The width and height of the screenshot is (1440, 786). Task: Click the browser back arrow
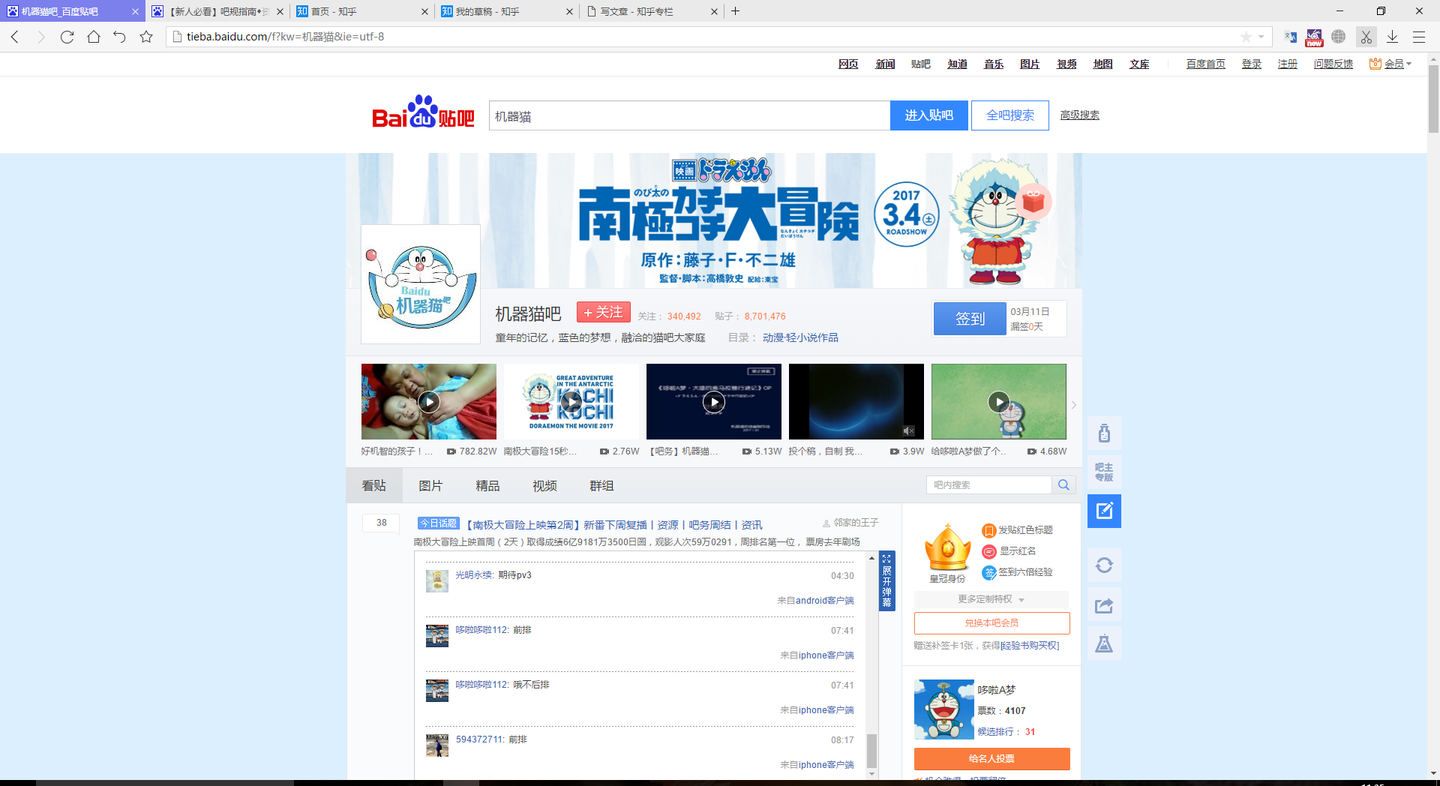pyautogui.click(x=15, y=37)
